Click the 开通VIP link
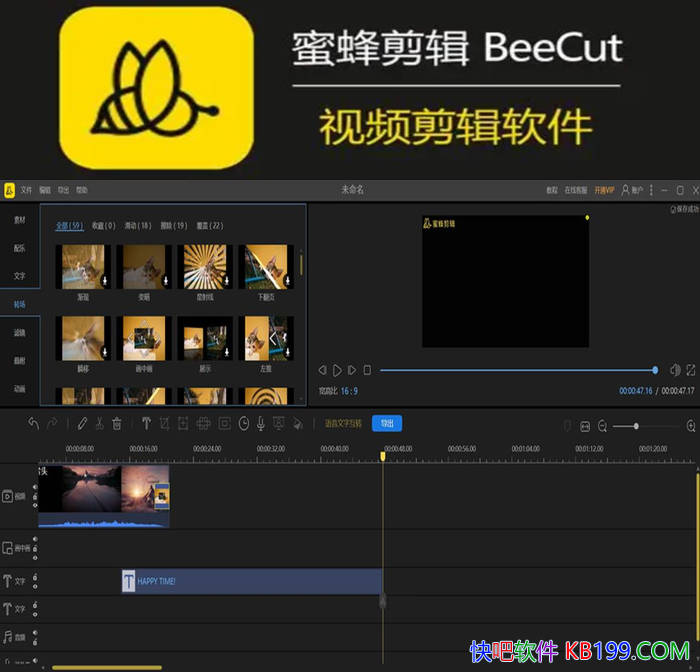This screenshot has height=672, width=700. 603,190
